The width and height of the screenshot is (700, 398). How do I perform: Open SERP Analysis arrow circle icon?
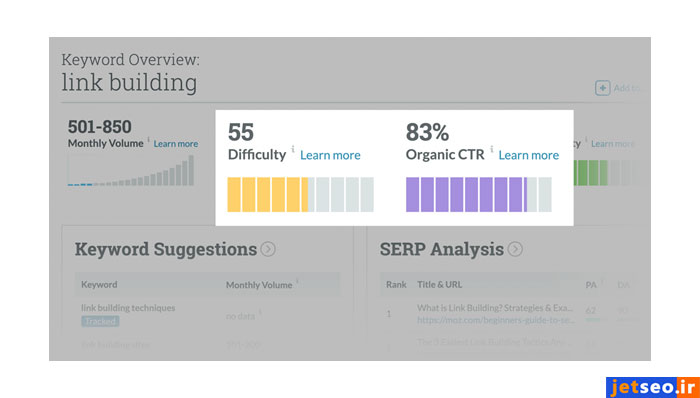[515, 249]
